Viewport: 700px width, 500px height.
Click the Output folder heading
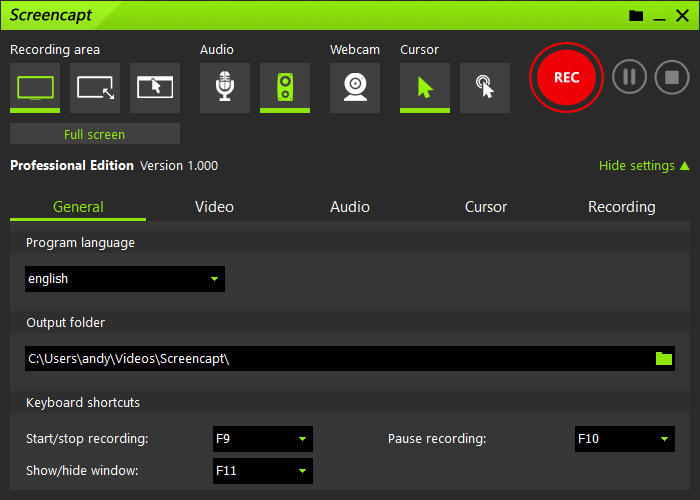pyautogui.click(x=66, y=323)
